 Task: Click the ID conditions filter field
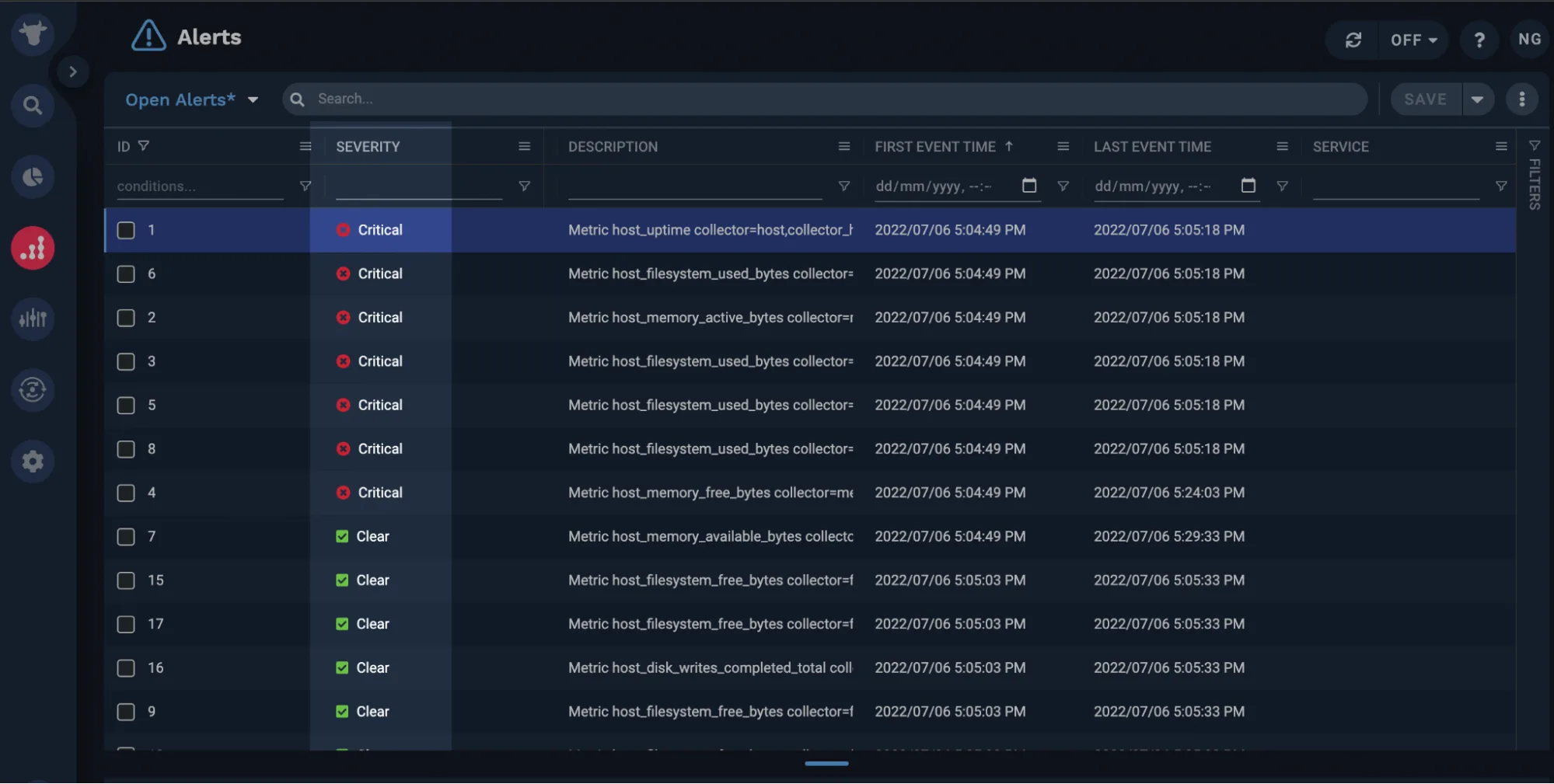pyautogui.click(x=200, y=186)
